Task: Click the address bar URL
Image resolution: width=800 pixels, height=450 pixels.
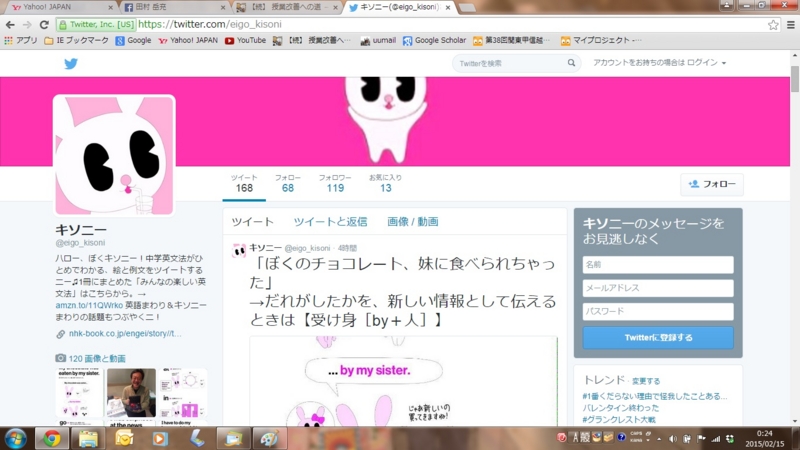Action: click(210, 24)
